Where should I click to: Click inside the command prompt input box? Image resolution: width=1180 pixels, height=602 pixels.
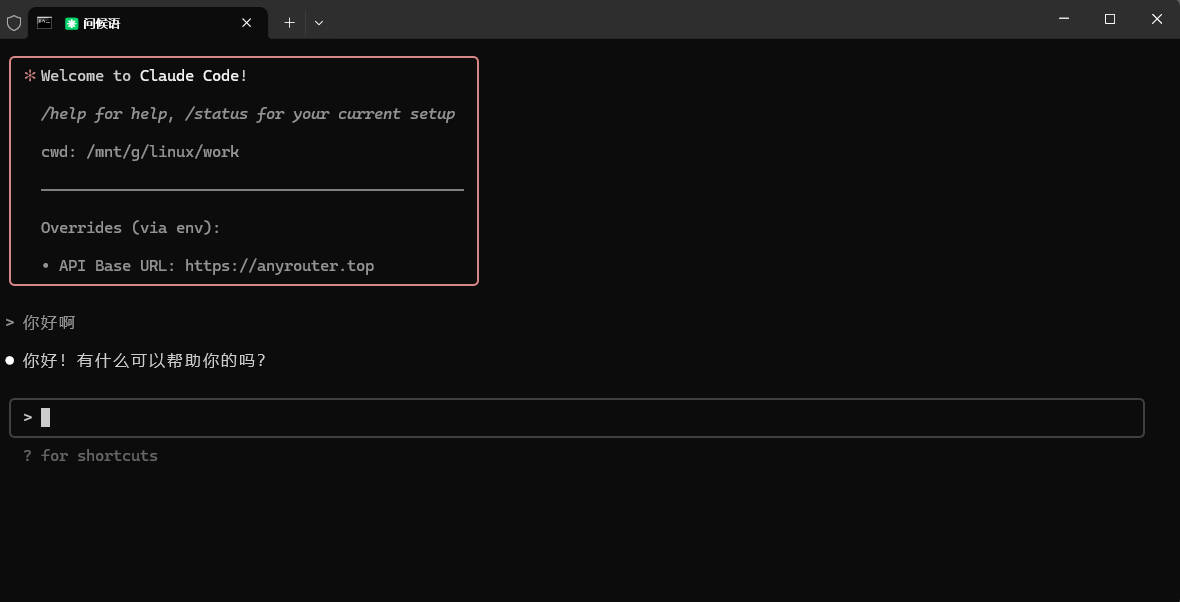coord(400,417)
